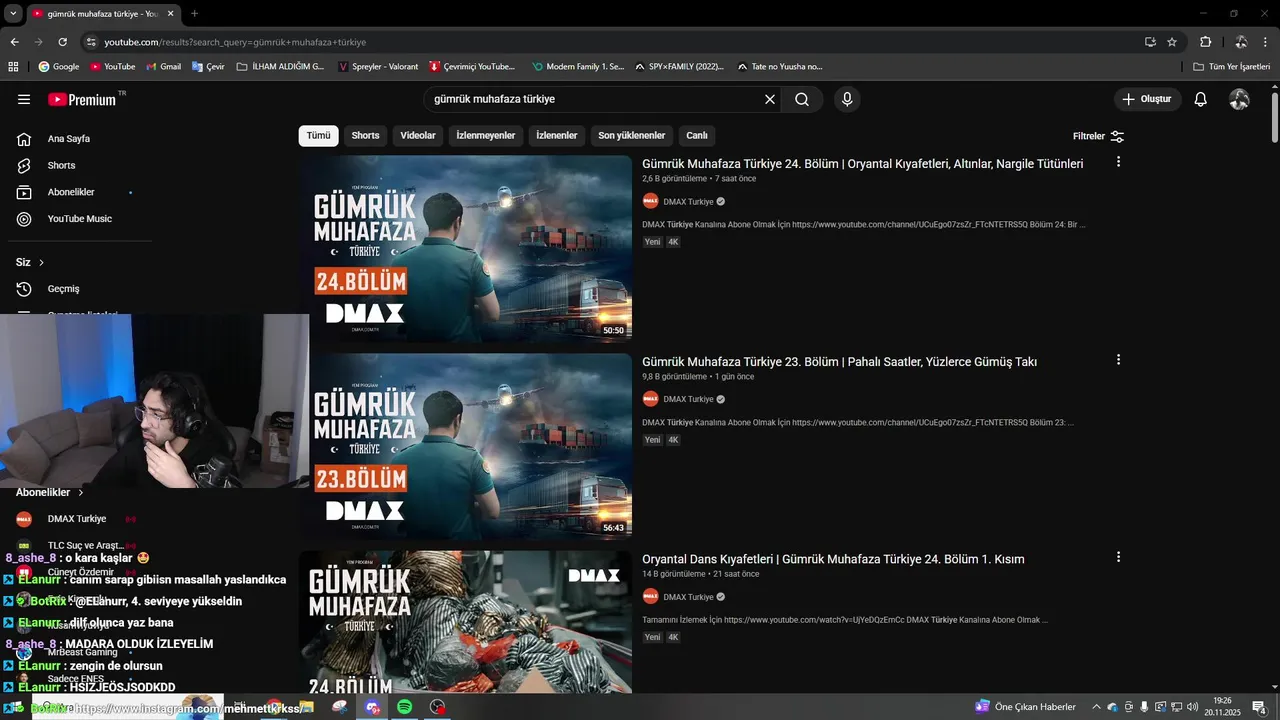Select the İzlenenler filter chip
The width and height of the screenshot is (1280, 720).
click(557, 136)
